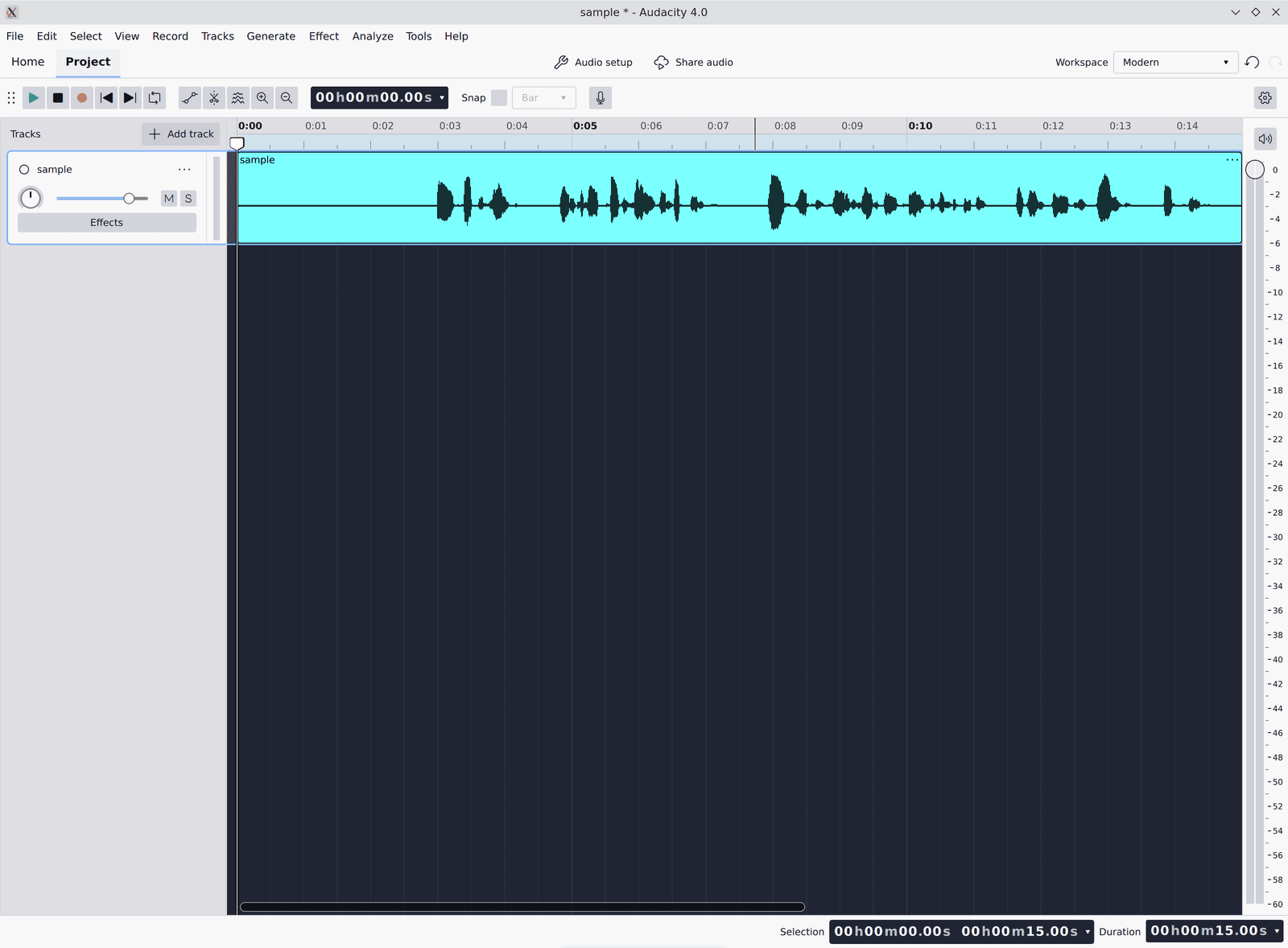Expand the Selection time format dropdown

click(1088, 932)
